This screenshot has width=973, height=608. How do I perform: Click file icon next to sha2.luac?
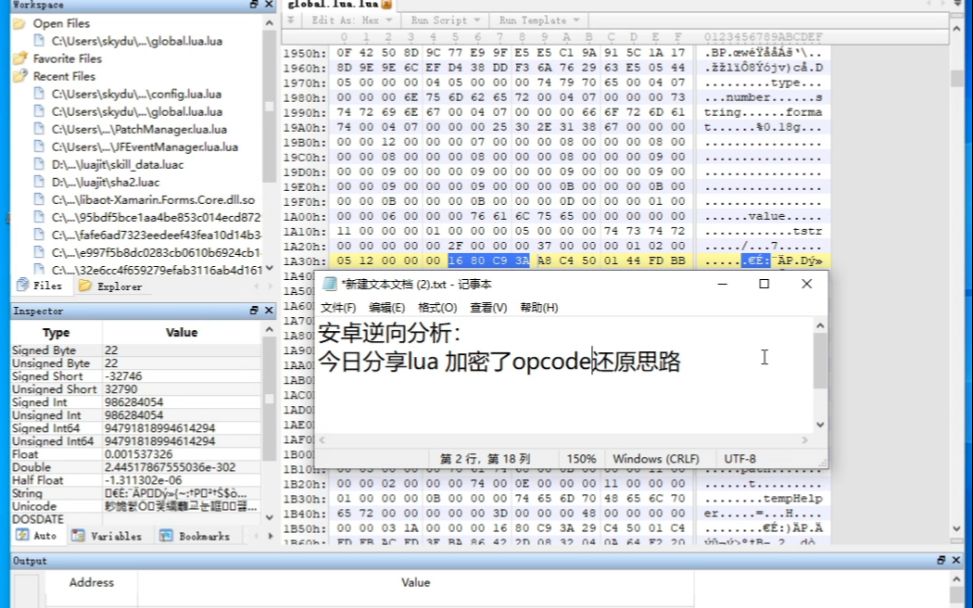pyautogui.click(x=39, y=182)
